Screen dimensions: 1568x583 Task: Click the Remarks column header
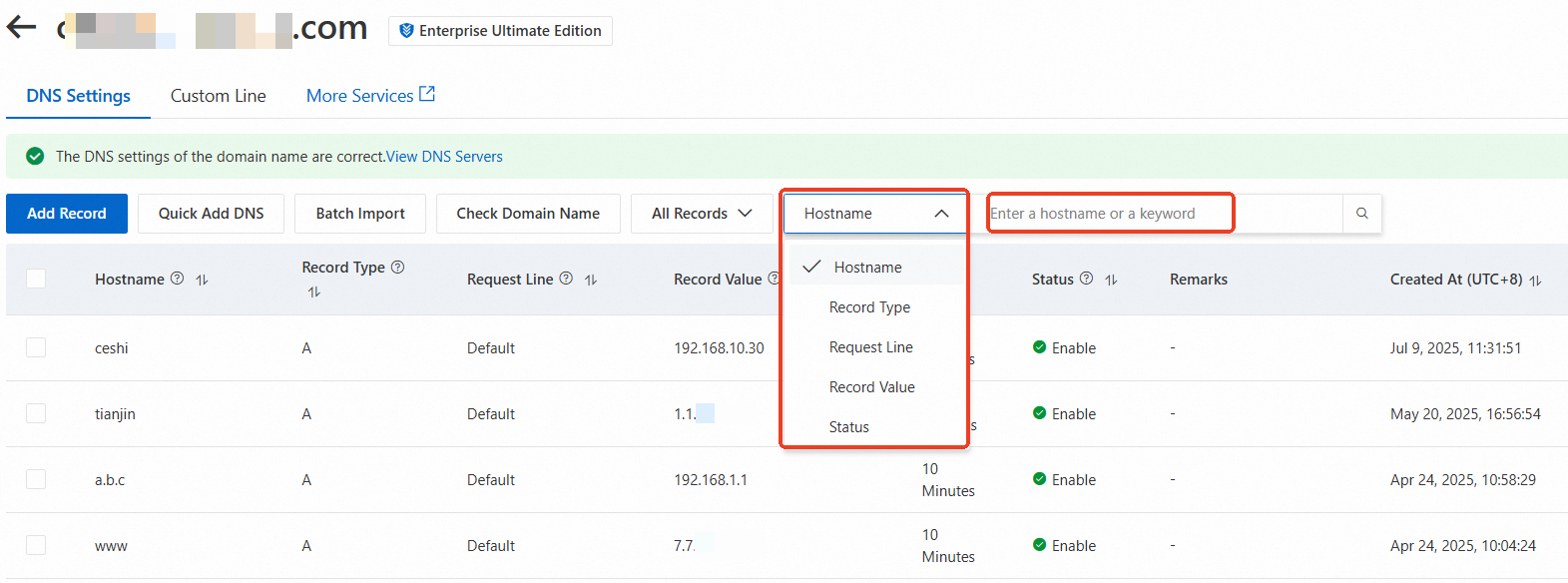[1199, 280]
